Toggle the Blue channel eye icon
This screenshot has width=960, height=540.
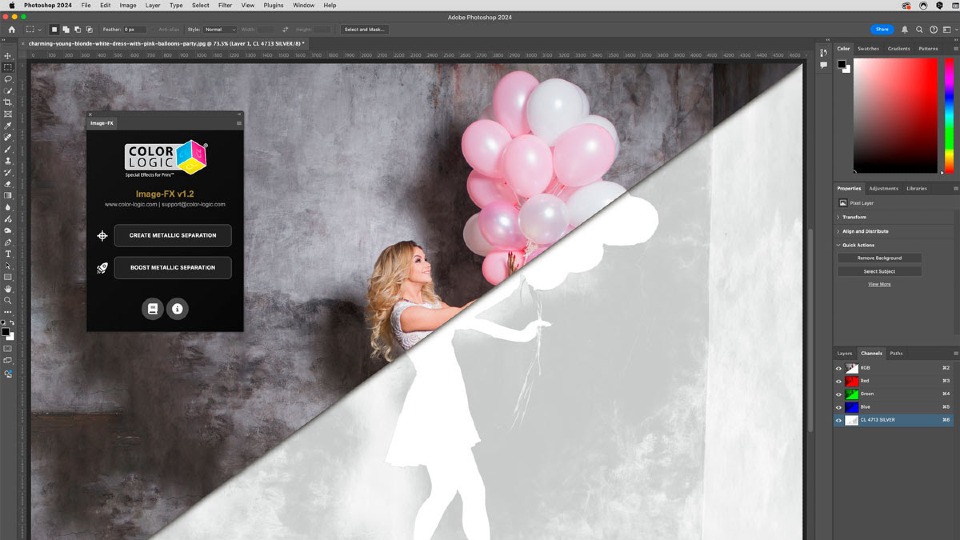[839, 407]
